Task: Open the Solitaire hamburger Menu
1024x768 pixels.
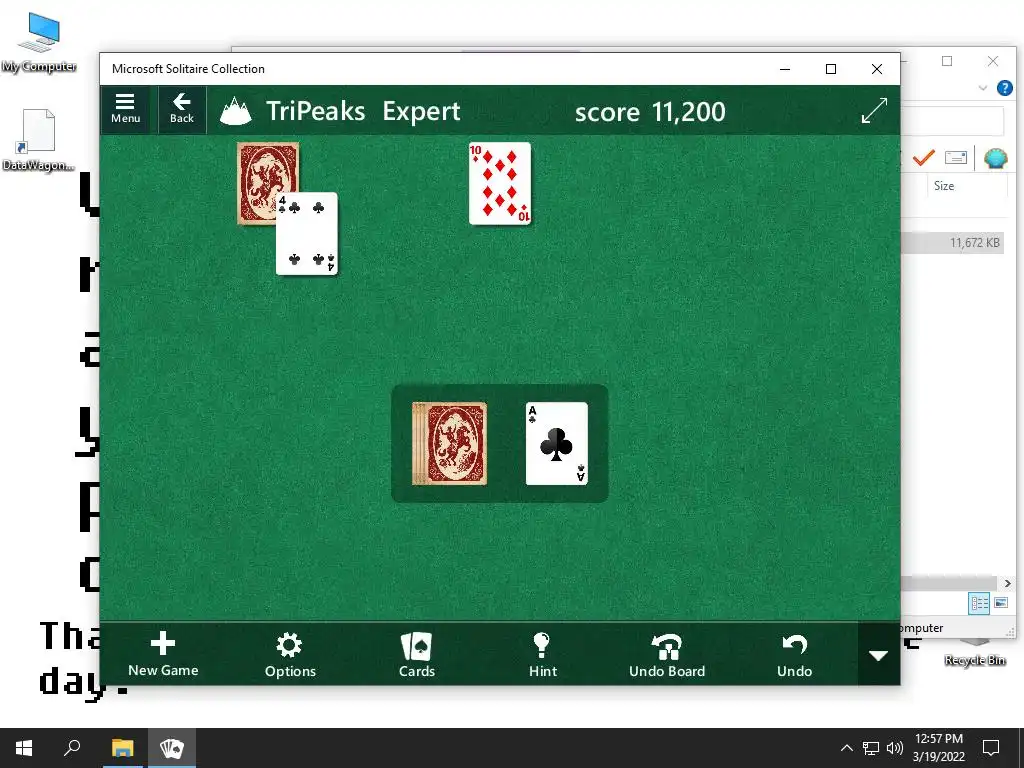Action: 125,109
